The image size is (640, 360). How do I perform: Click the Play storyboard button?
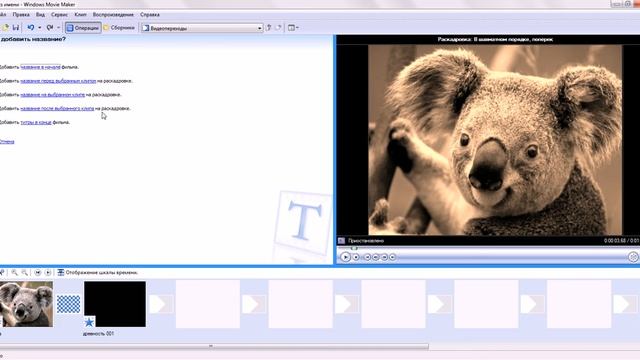[48, 273]
